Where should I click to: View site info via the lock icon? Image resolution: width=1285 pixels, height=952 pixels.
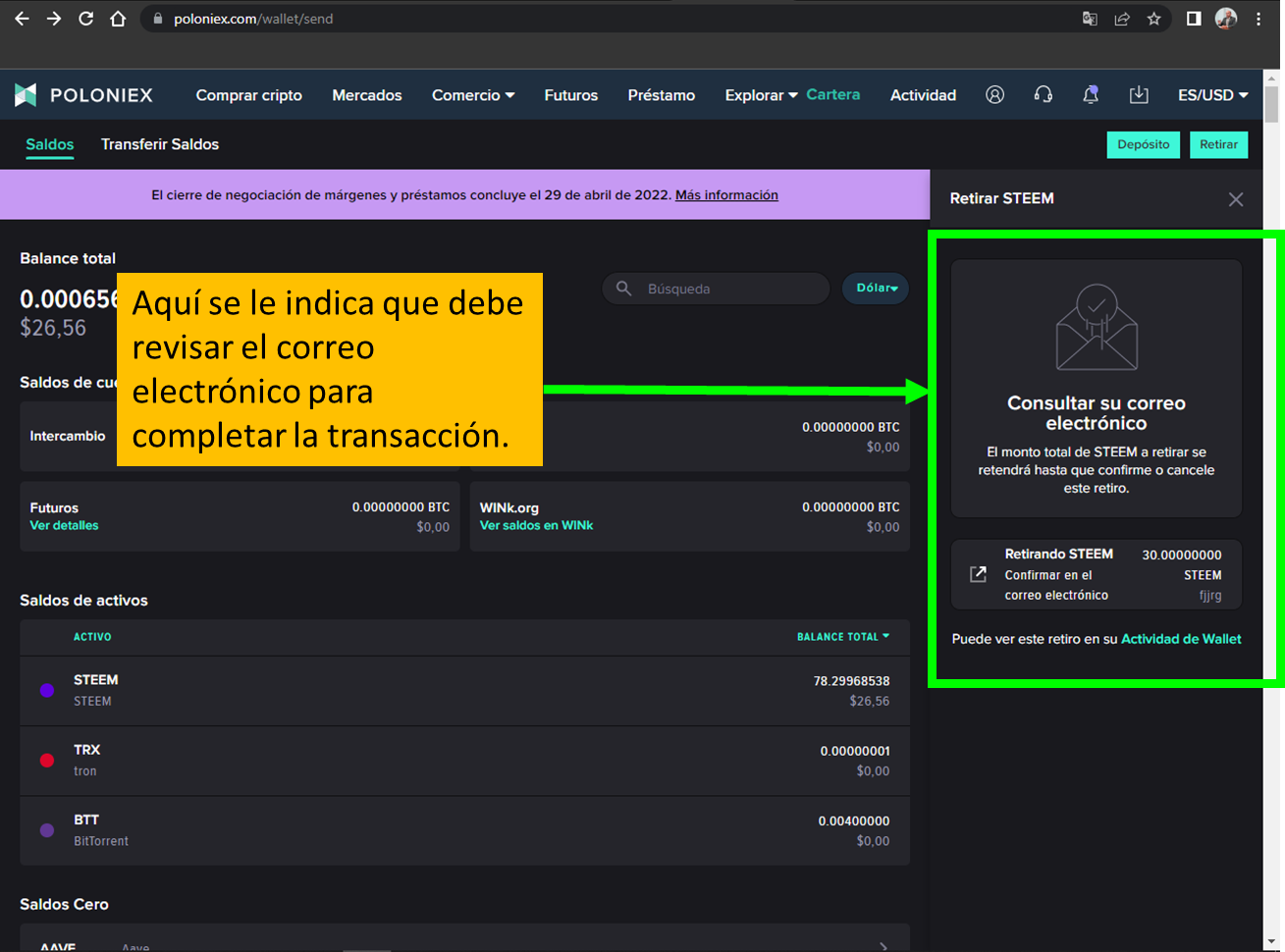point(158,19)
